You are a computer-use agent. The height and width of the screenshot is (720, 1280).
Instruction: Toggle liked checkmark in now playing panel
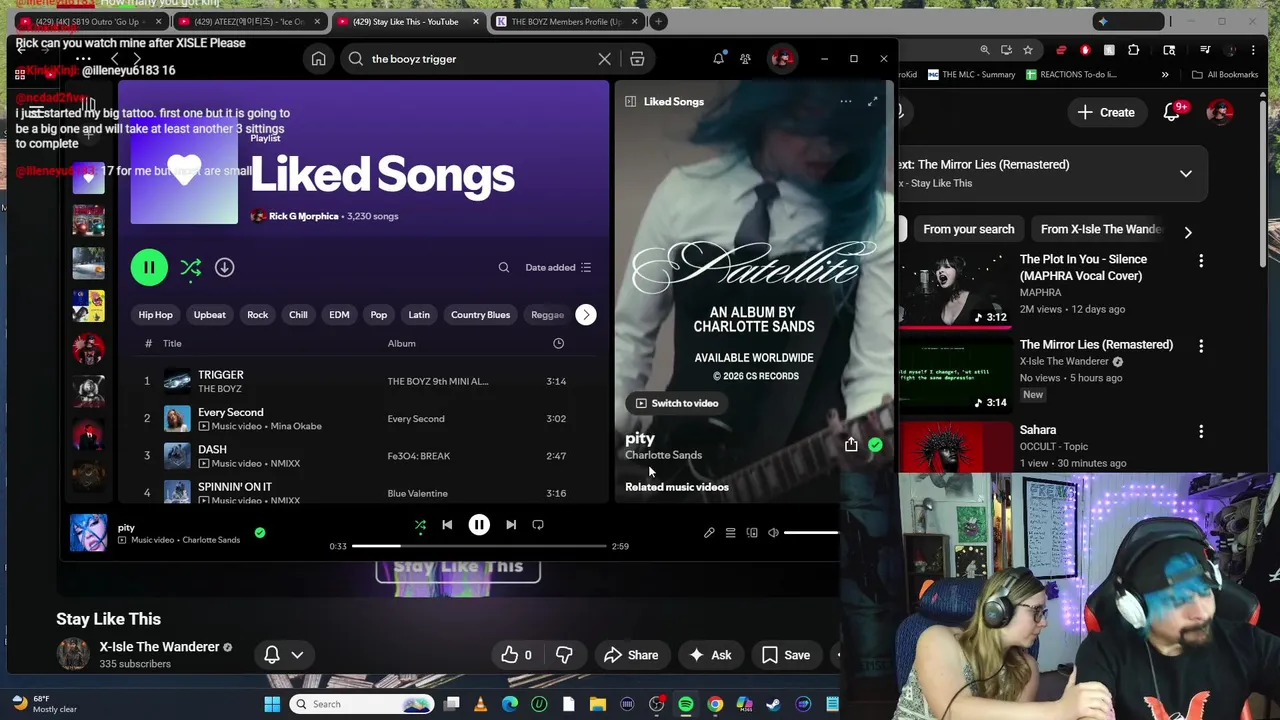(x=875, y=445)
